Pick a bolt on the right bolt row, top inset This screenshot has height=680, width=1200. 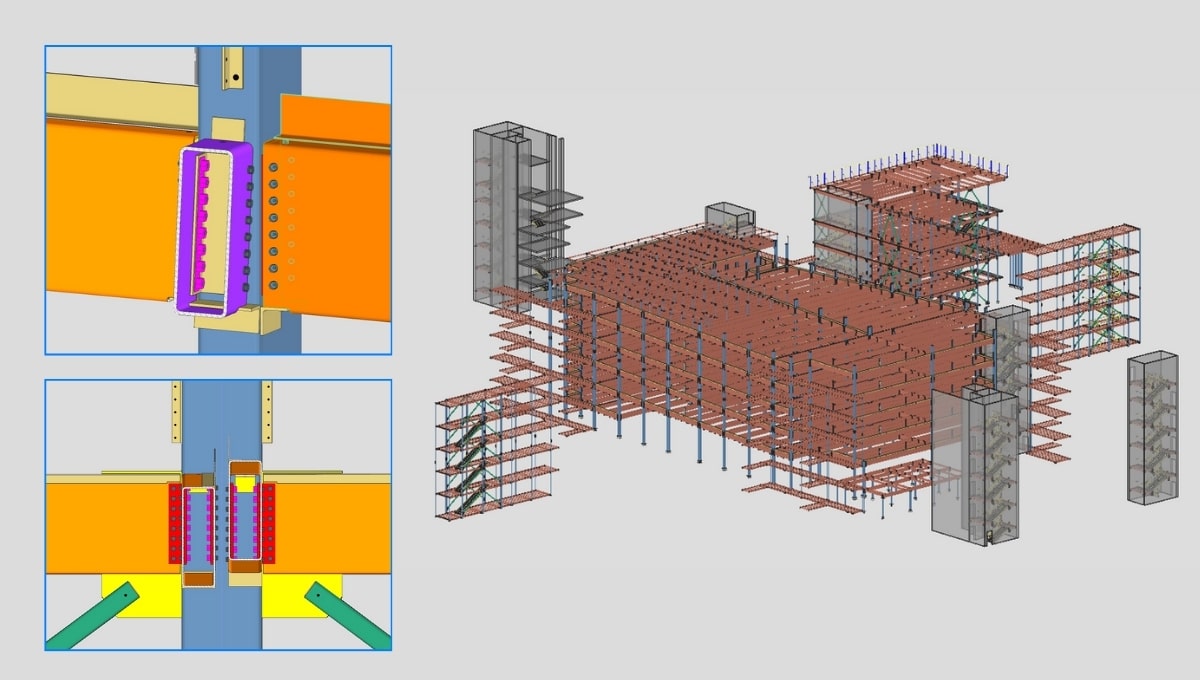pyautogui.click(x=274, y=219)
